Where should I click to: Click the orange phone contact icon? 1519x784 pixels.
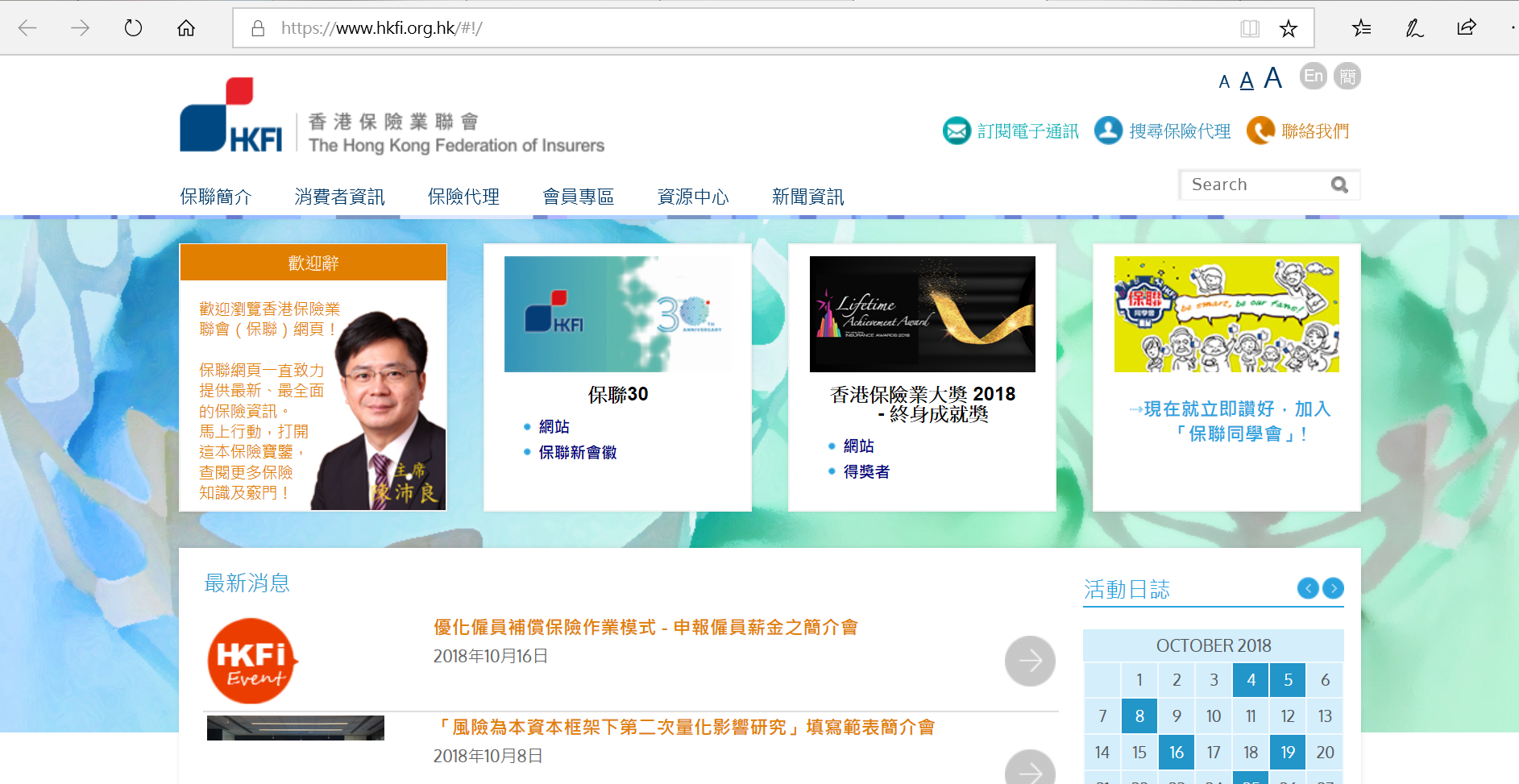click(1260, 131)
